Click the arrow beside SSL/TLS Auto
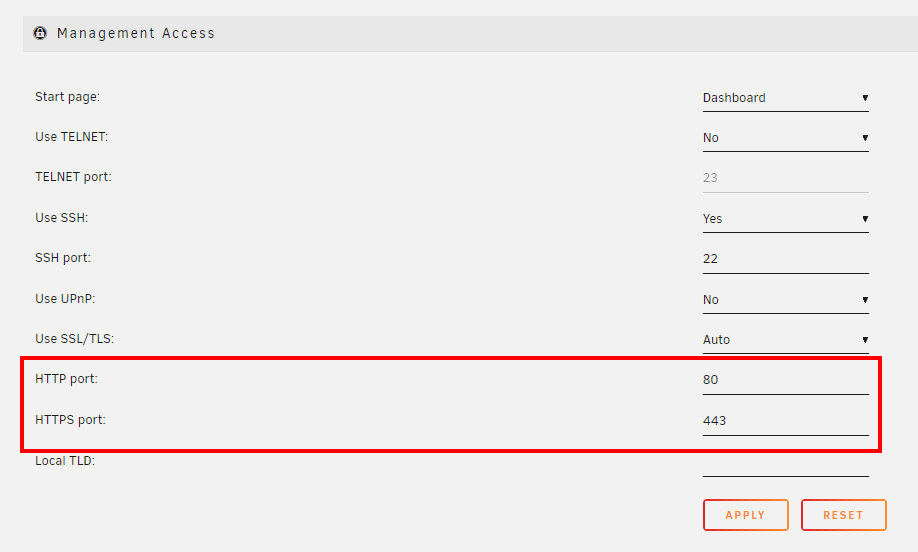This screenshot has width=918, height=552. pyautogui.click(x=865, y=340)
